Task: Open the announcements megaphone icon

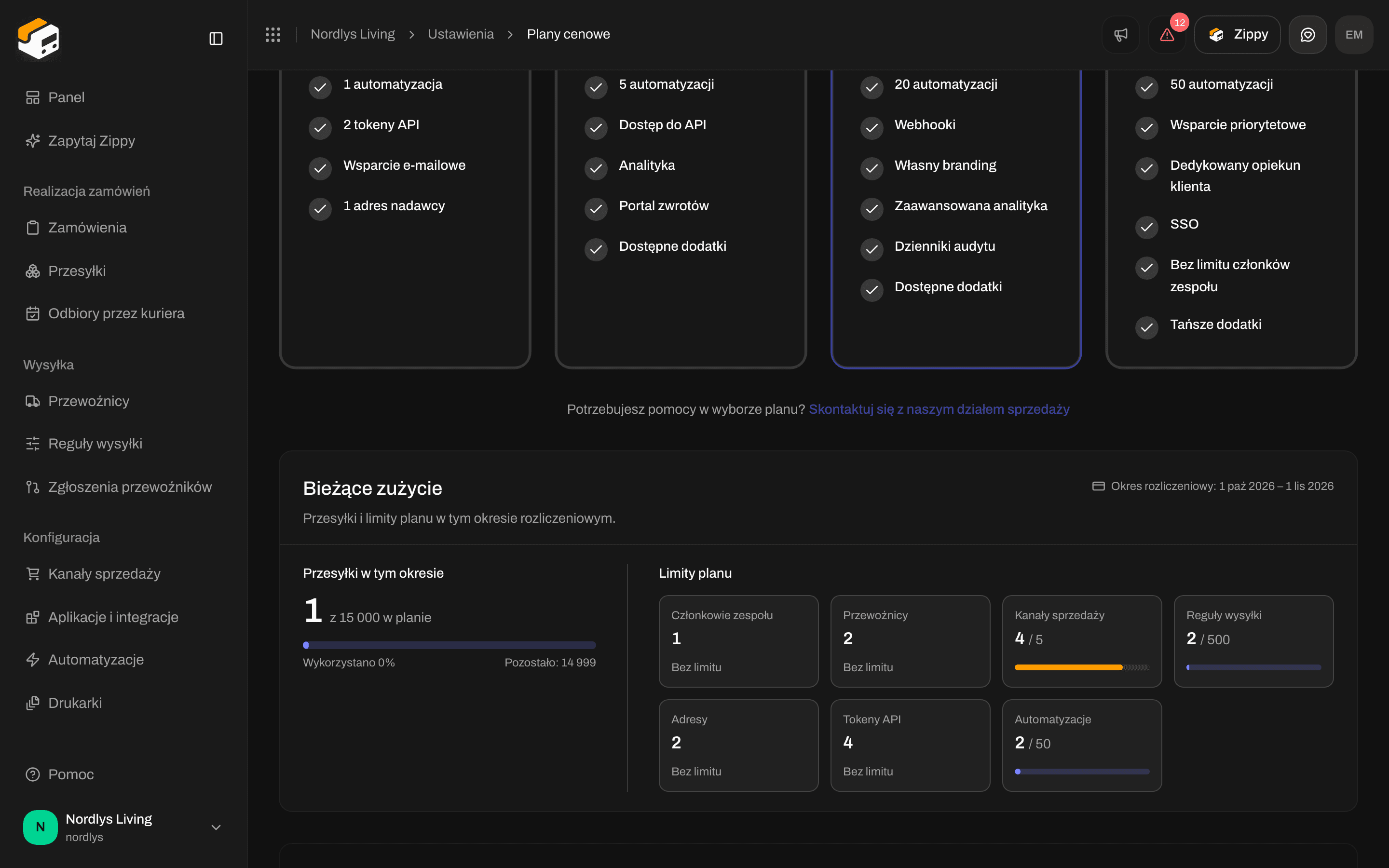Action: (x=1120, y=34)
